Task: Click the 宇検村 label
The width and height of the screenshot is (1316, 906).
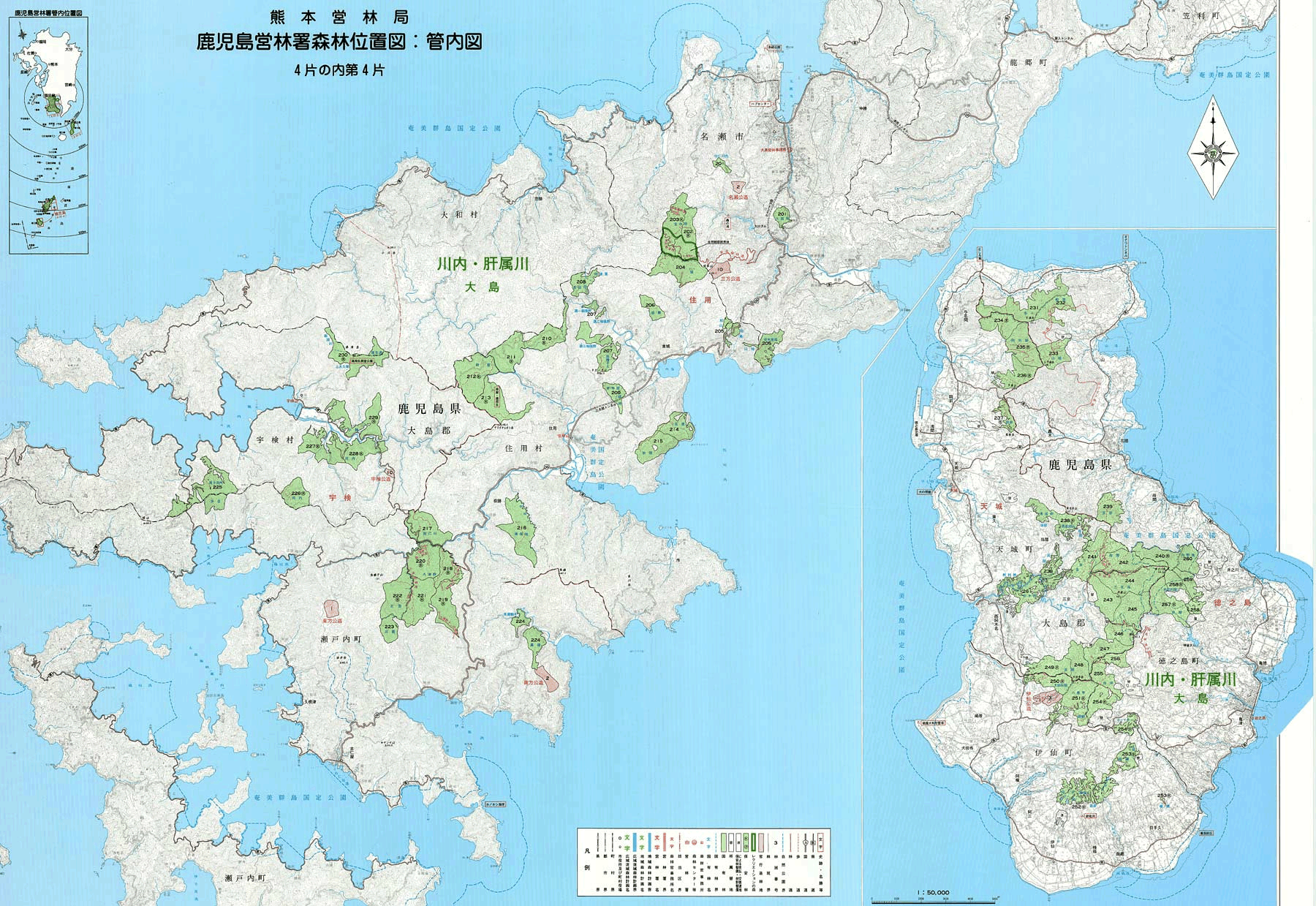Action: (275, 440)
